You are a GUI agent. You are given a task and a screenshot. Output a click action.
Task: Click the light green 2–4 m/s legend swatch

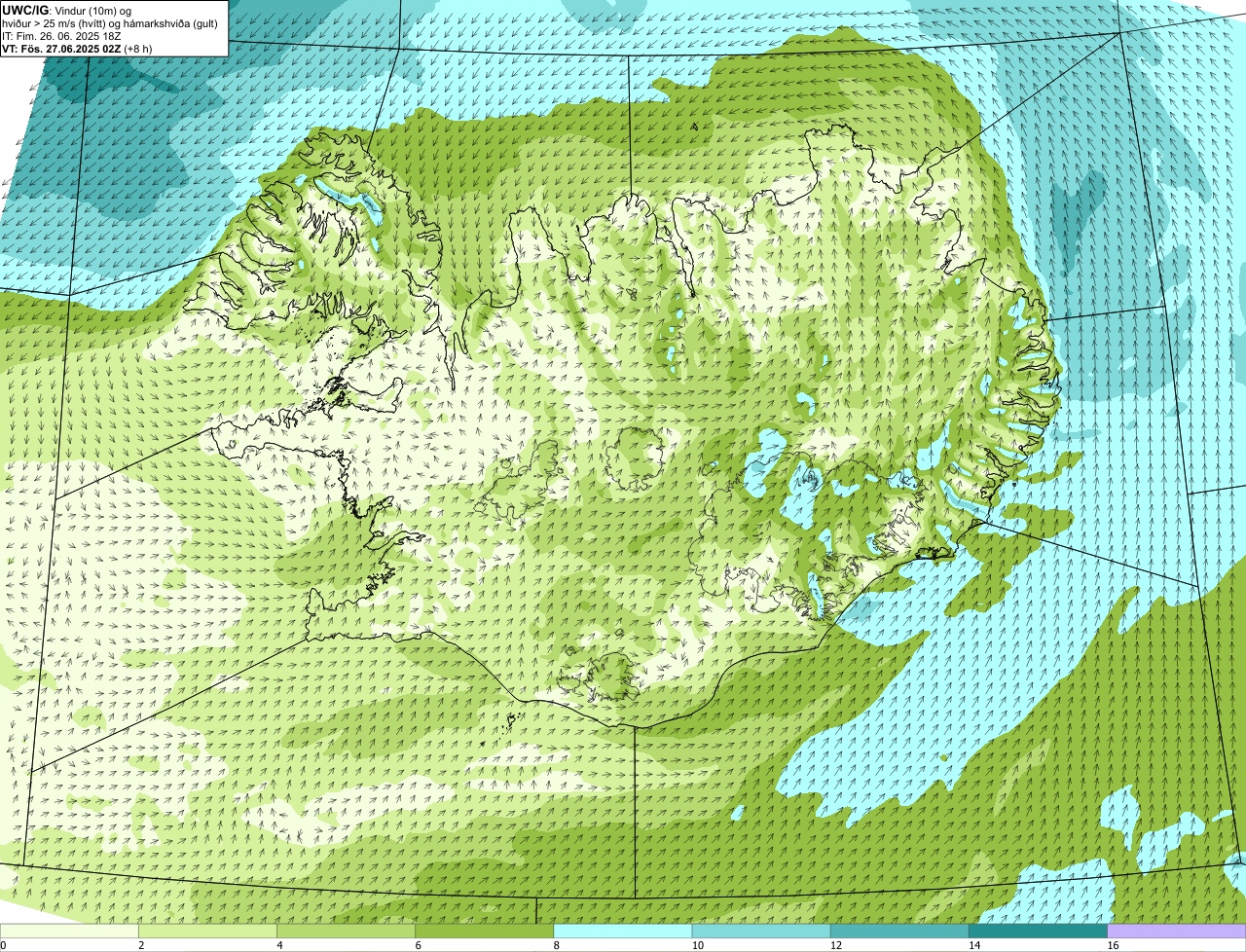coord(207,931)
